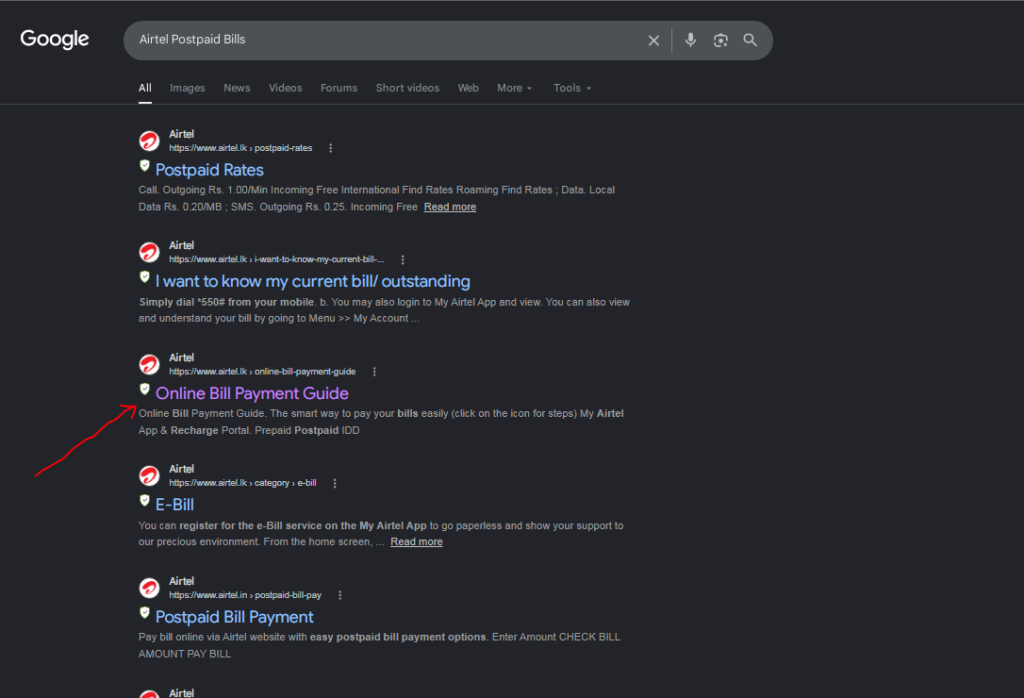1024x698 pixels.
Task: Clear the search box with X icon
Action: click(x=654, y=40)
